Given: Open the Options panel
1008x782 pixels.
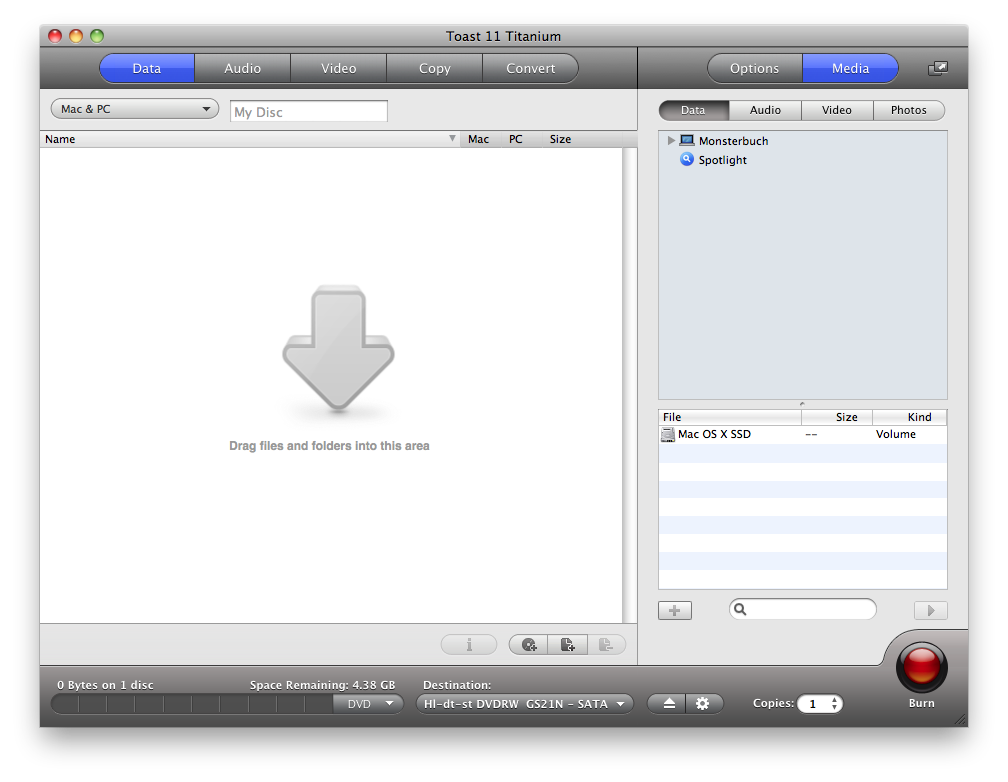Looking at the screenshot, I should (x=755, y=68).
